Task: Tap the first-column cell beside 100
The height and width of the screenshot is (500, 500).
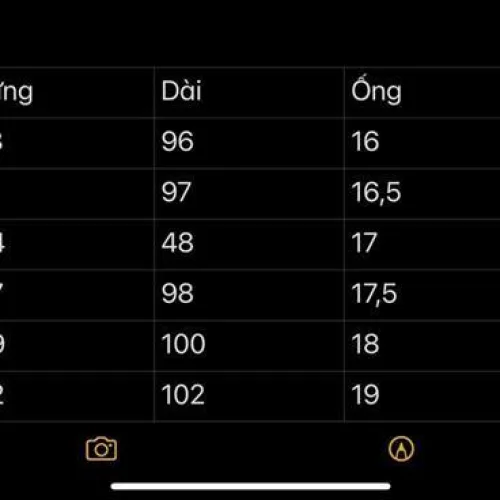Action: coord(77,346)
